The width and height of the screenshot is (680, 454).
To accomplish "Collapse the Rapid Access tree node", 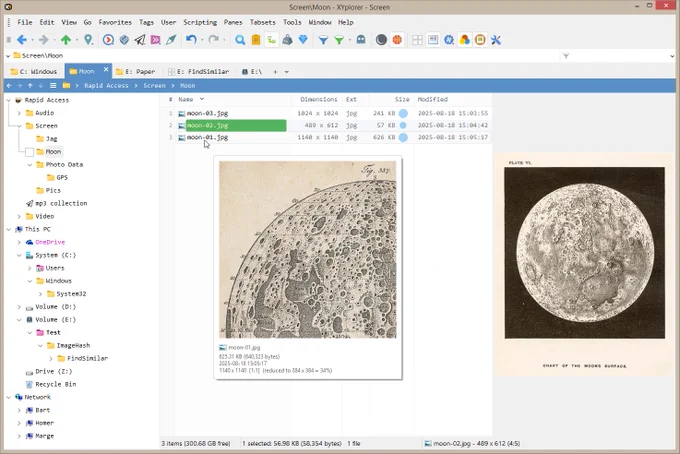I will [x=9, y=100].
